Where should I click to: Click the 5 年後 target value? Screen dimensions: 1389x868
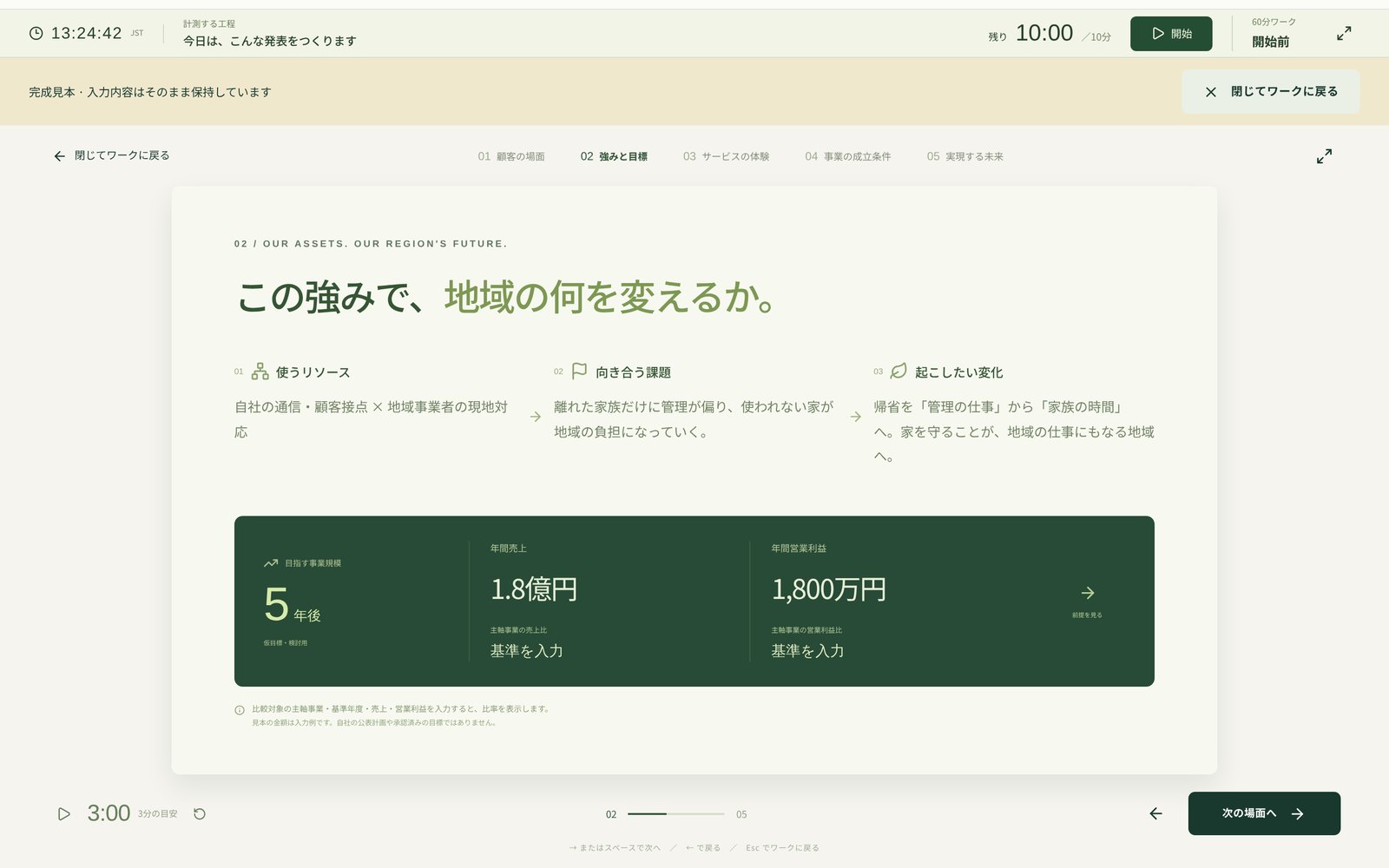[293, 605]
